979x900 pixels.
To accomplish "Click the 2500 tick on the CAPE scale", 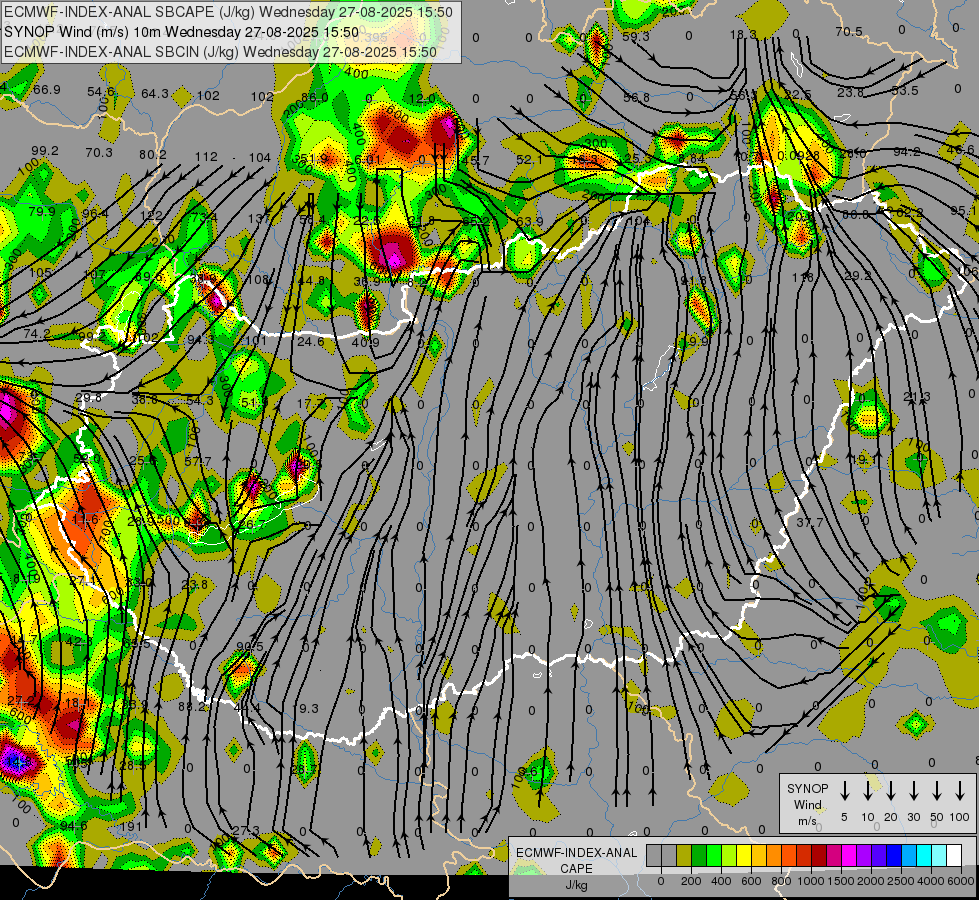I will (901, 881).
